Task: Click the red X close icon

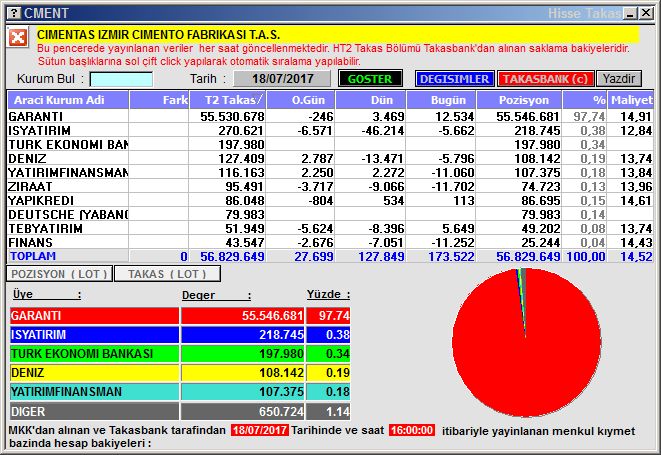Action: pos(18,38)
